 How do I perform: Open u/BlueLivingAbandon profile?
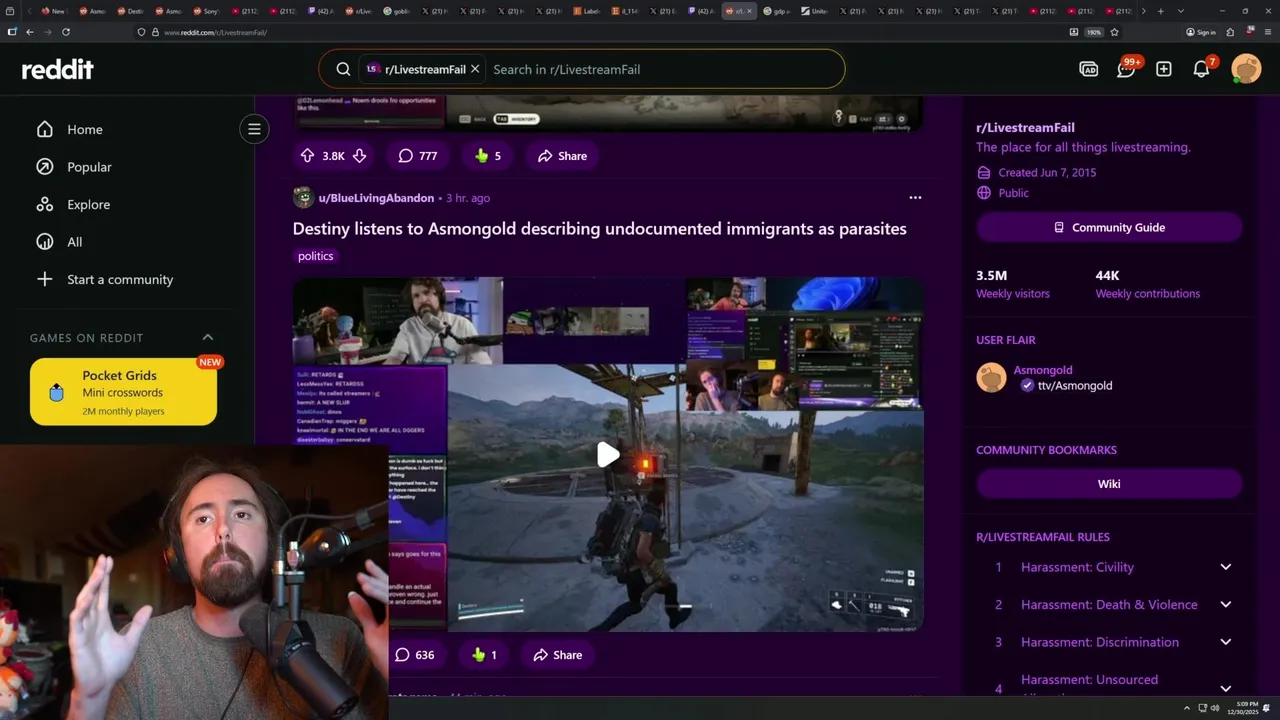click(x=376, y=198)
